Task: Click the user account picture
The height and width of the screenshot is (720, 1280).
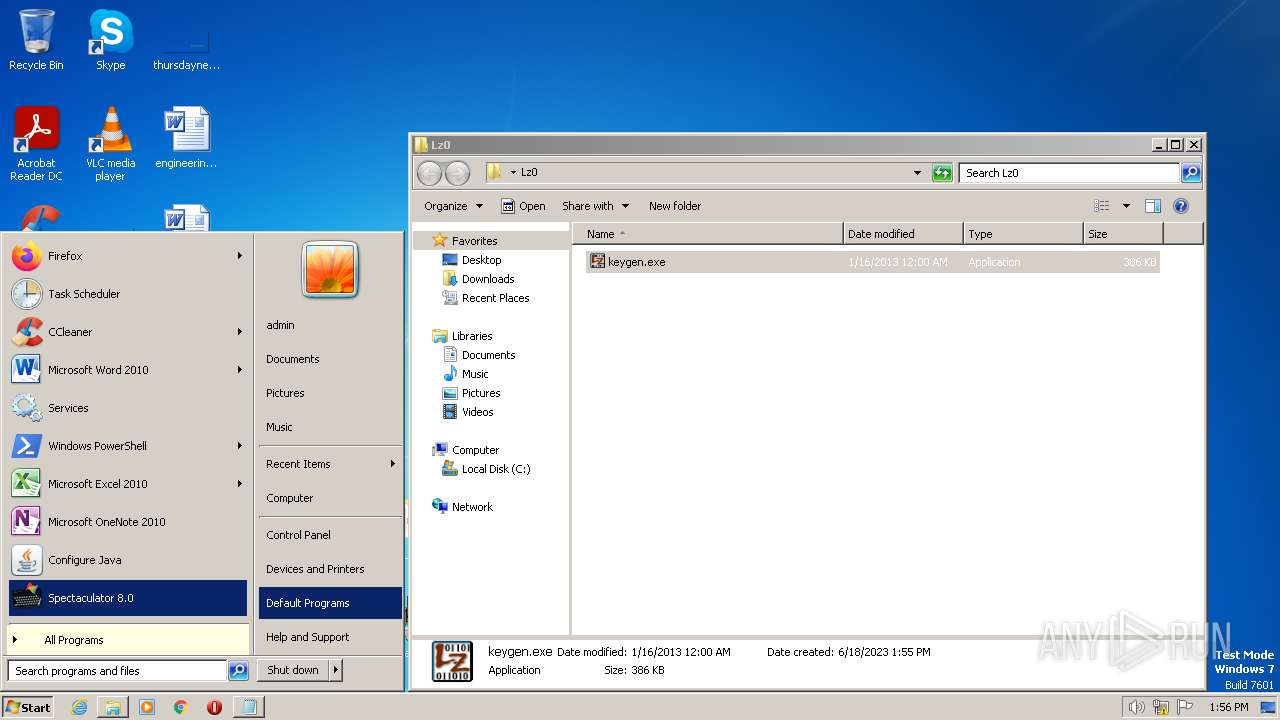Action: 330,270
